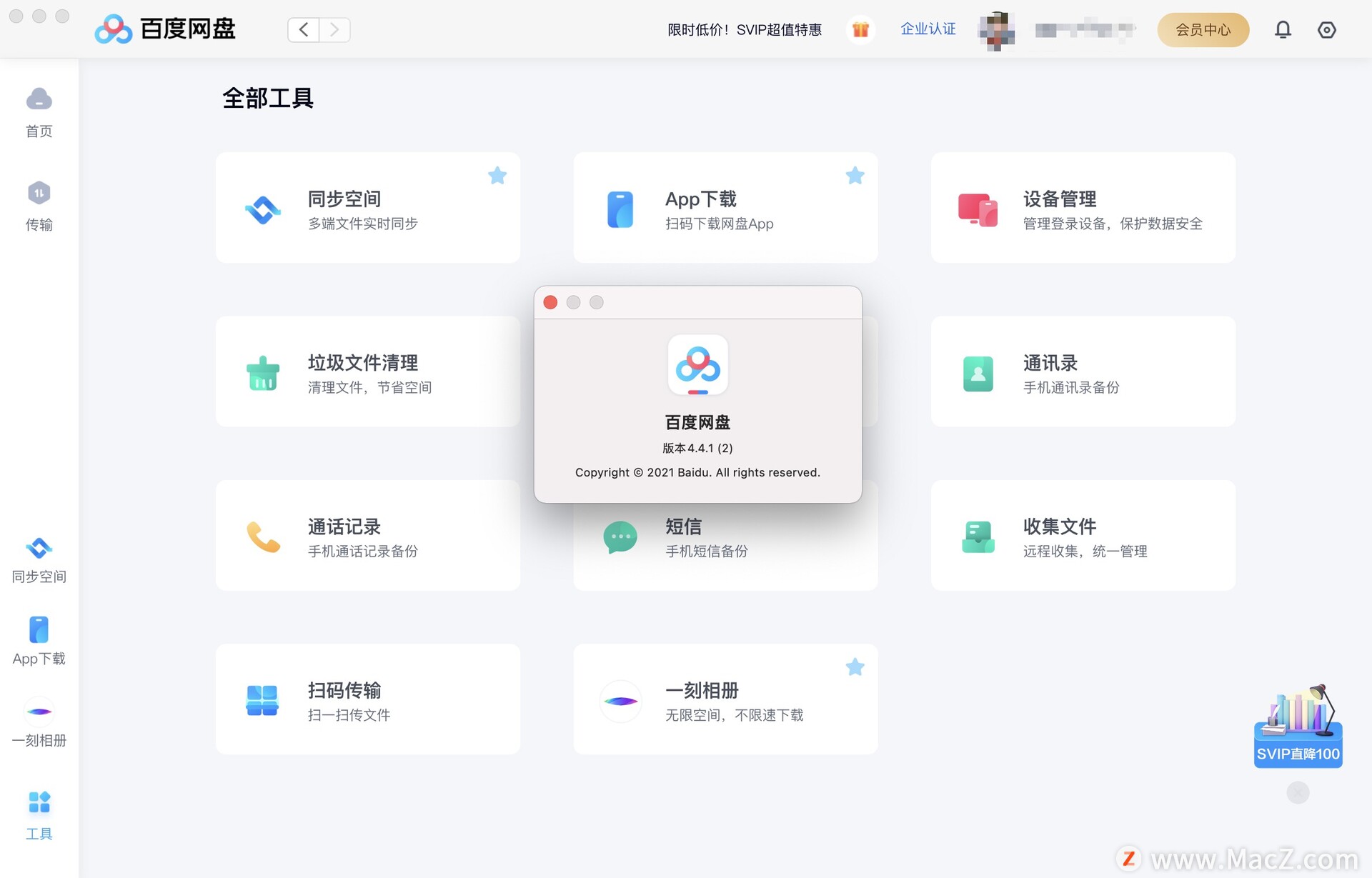Image resolution: width=1372 pixels, height=878 pixels.
Task: Open the notification bell icon
Action: coord(1283,29)
